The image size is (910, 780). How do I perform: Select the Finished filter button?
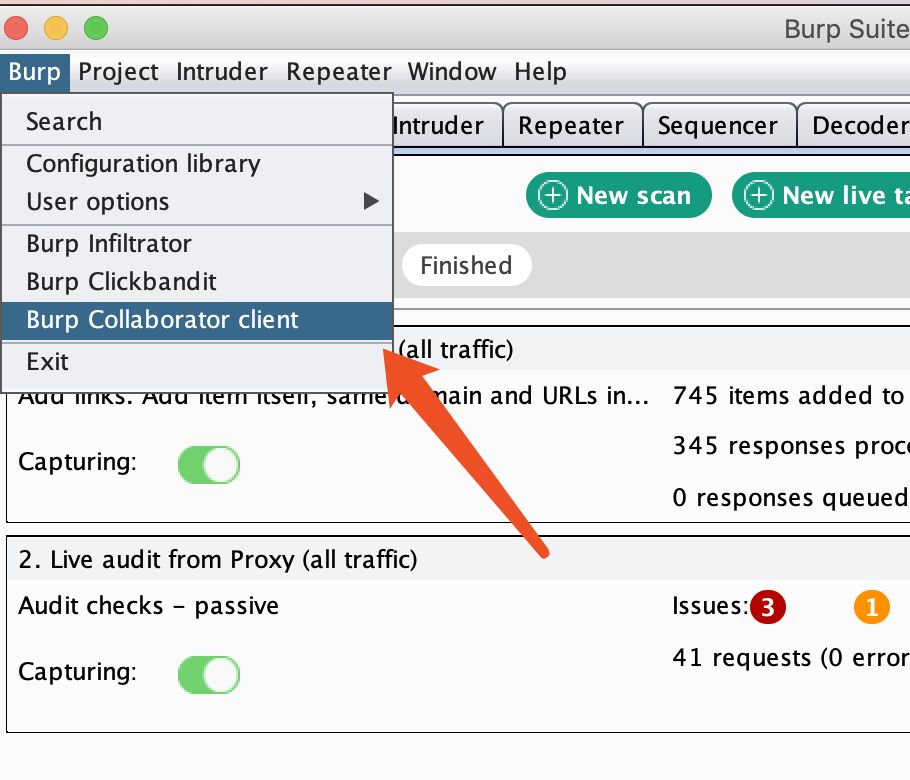(466, 265)
